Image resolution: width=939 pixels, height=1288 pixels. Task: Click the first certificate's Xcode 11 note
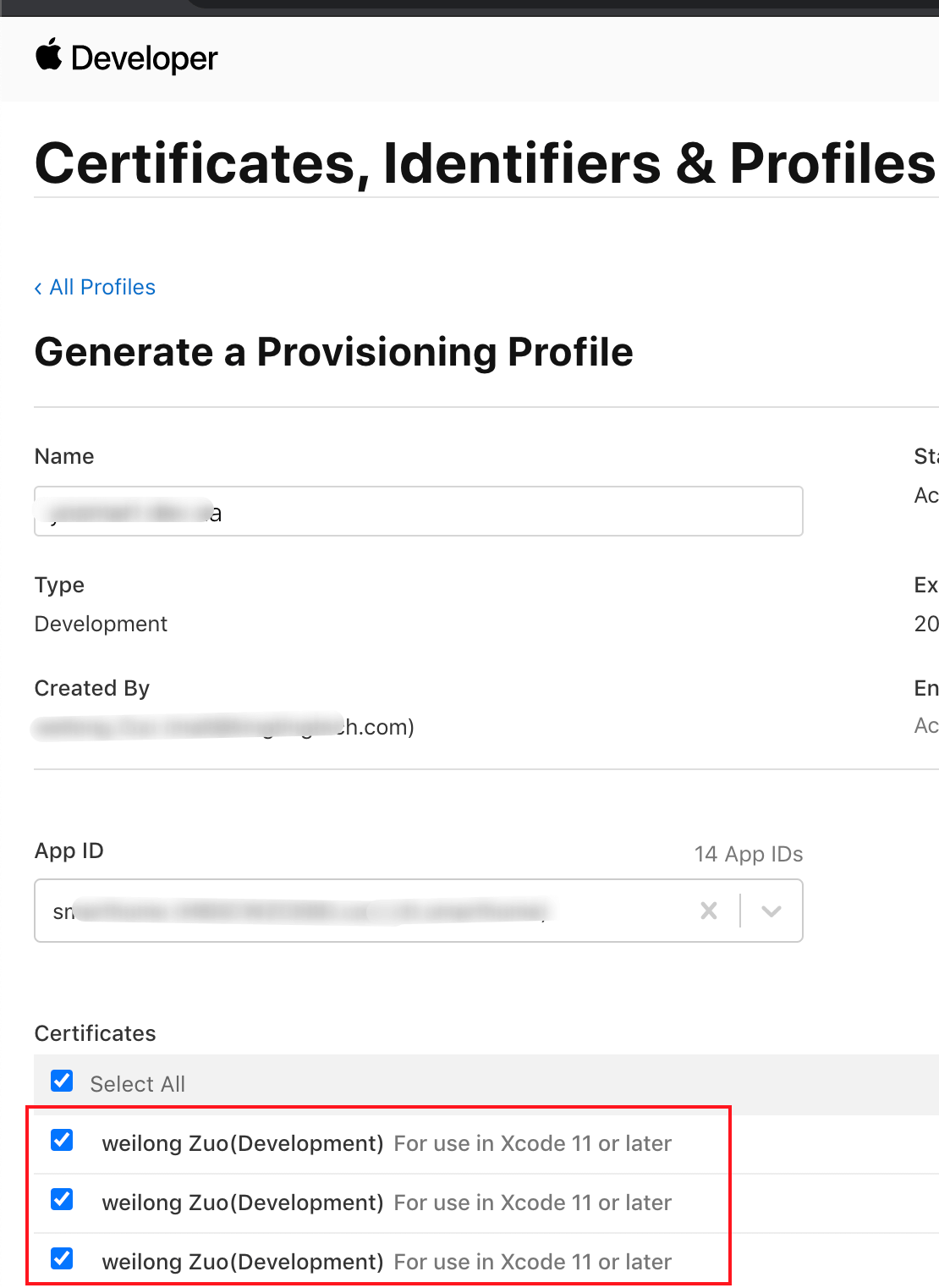532,1143
